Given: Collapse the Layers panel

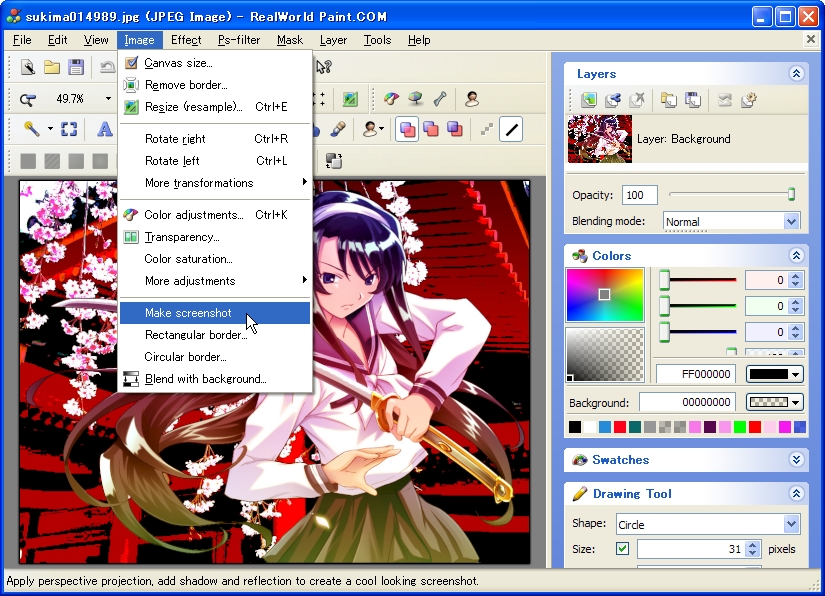Looking at the screenshot, I should pyautogui.click(x=796, y=74).
